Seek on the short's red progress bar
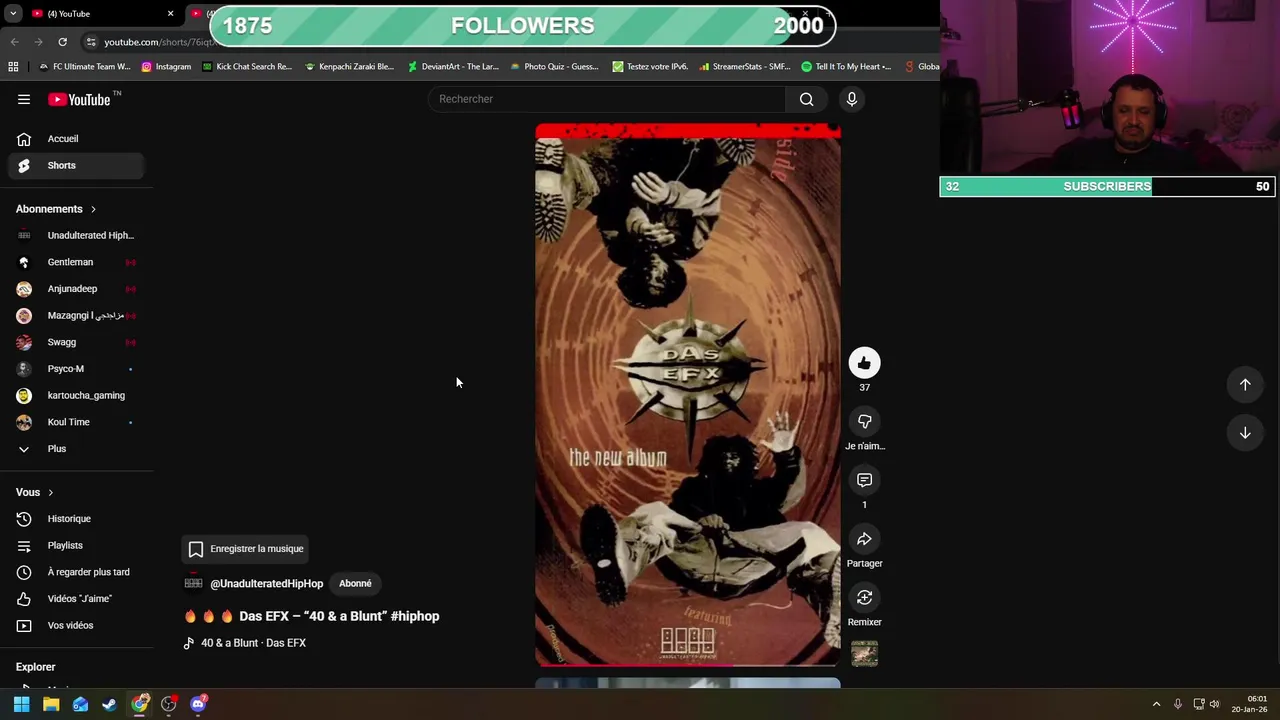 [x=688, y=664]
